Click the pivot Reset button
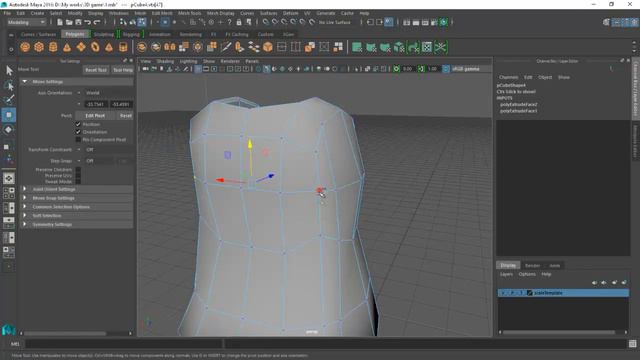Viewport: 640px width, 360px height. (126, 116)
